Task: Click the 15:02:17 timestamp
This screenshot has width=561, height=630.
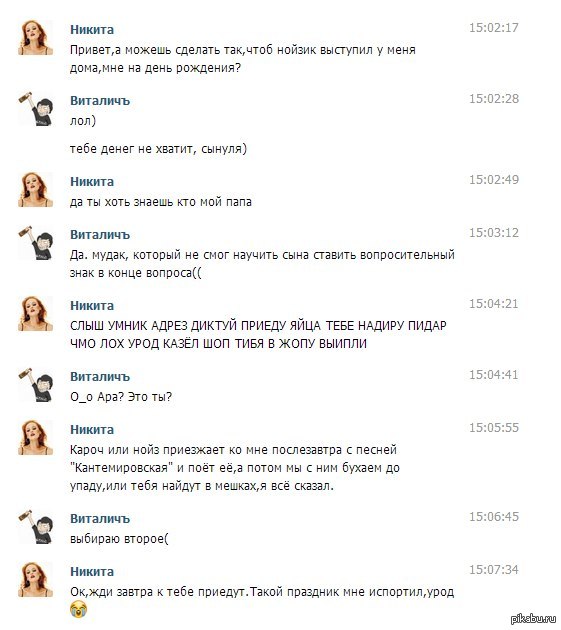Action: (x=494, y=28)
